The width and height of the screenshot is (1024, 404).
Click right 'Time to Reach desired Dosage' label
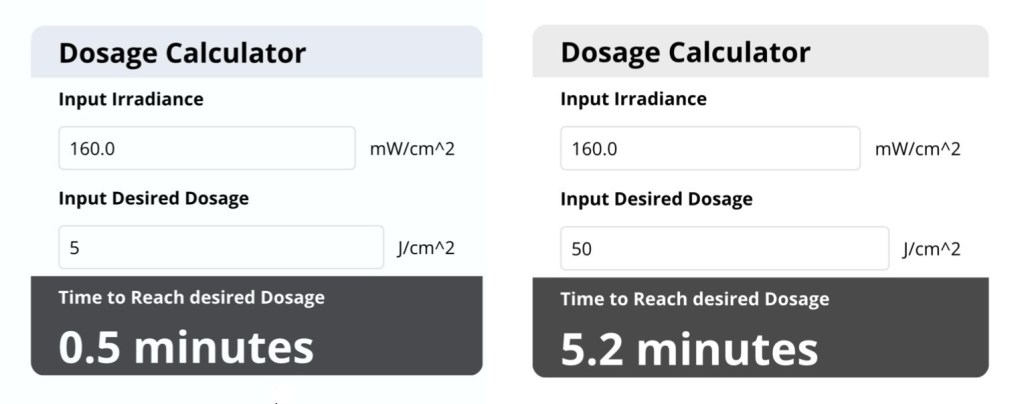(694, 299)
